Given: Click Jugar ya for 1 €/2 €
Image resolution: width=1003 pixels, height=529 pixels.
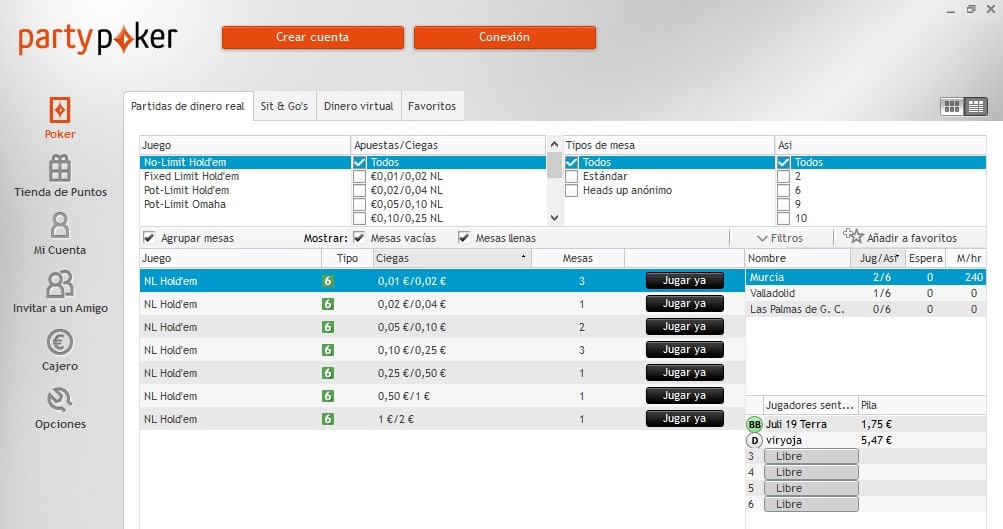Looking at the screenshot, I should [x=684, y=419].
